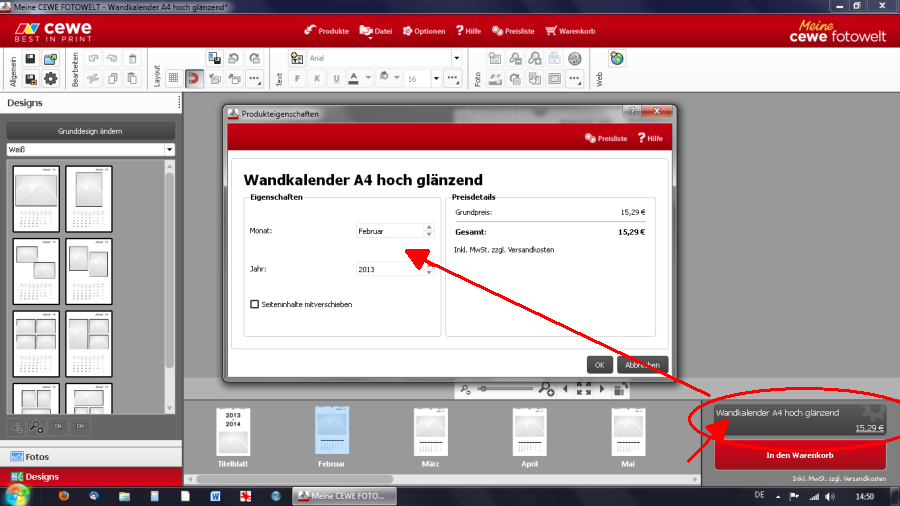Click the globe Web icon
Image resolution: width=900 pixels, height=506 pixels.
(617, 59)
